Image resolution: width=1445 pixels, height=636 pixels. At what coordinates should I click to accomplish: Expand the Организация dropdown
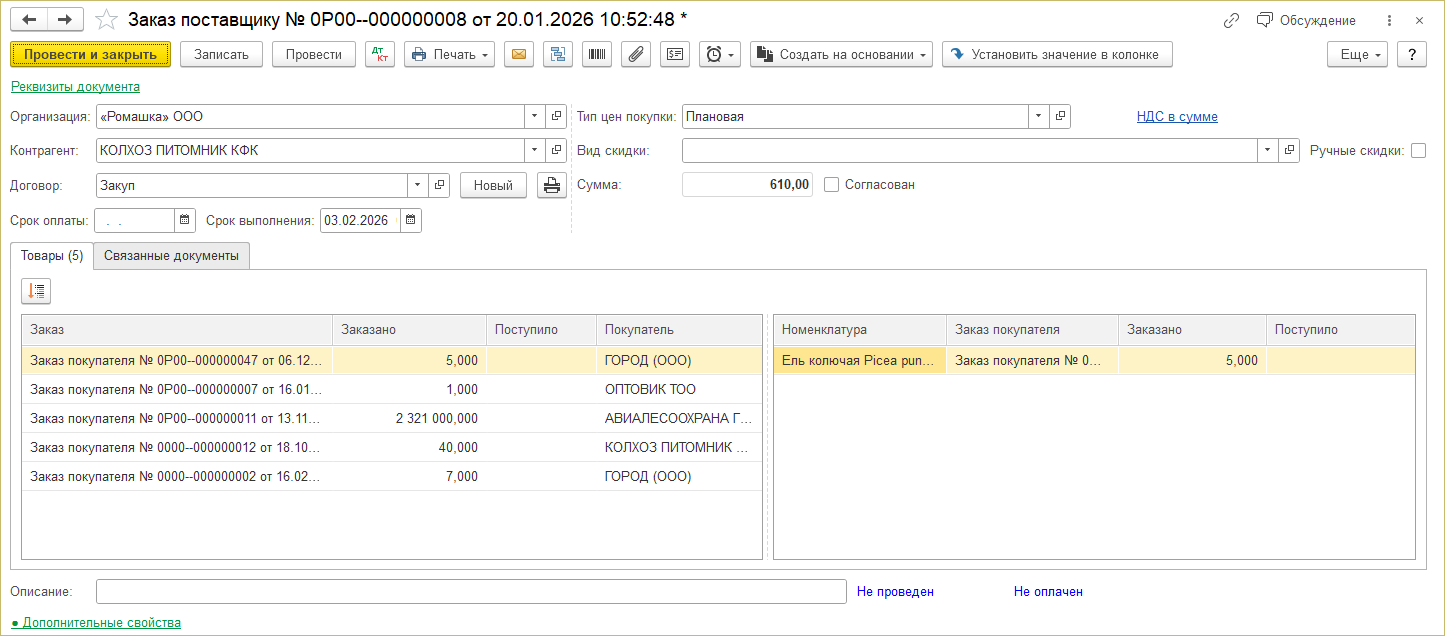(x=535, y=117)
